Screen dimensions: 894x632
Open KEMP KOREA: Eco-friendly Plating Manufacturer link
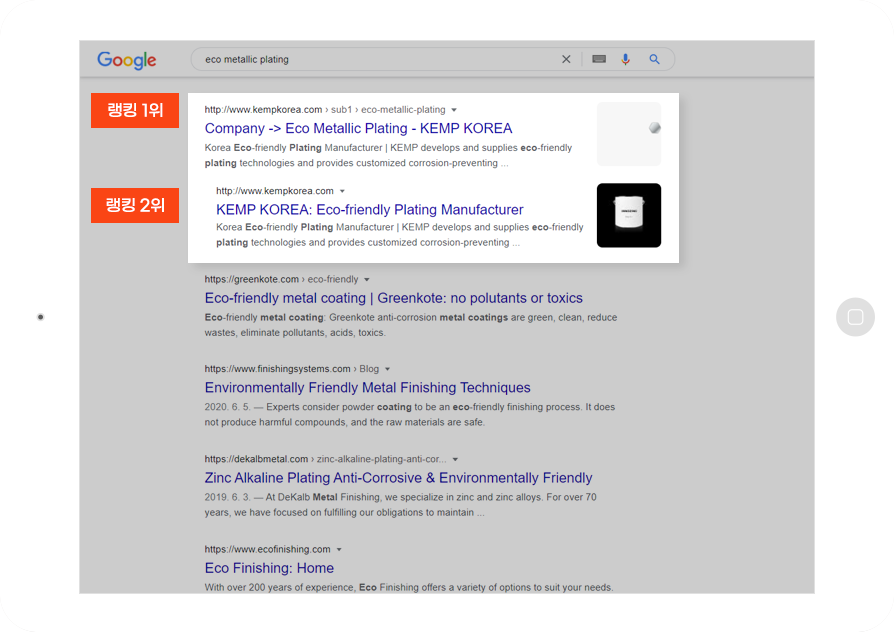tap(369, 210)
